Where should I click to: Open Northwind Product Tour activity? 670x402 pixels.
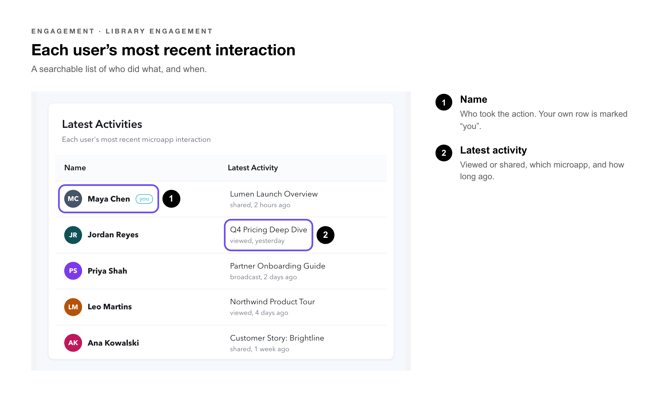tap(272, 302)
